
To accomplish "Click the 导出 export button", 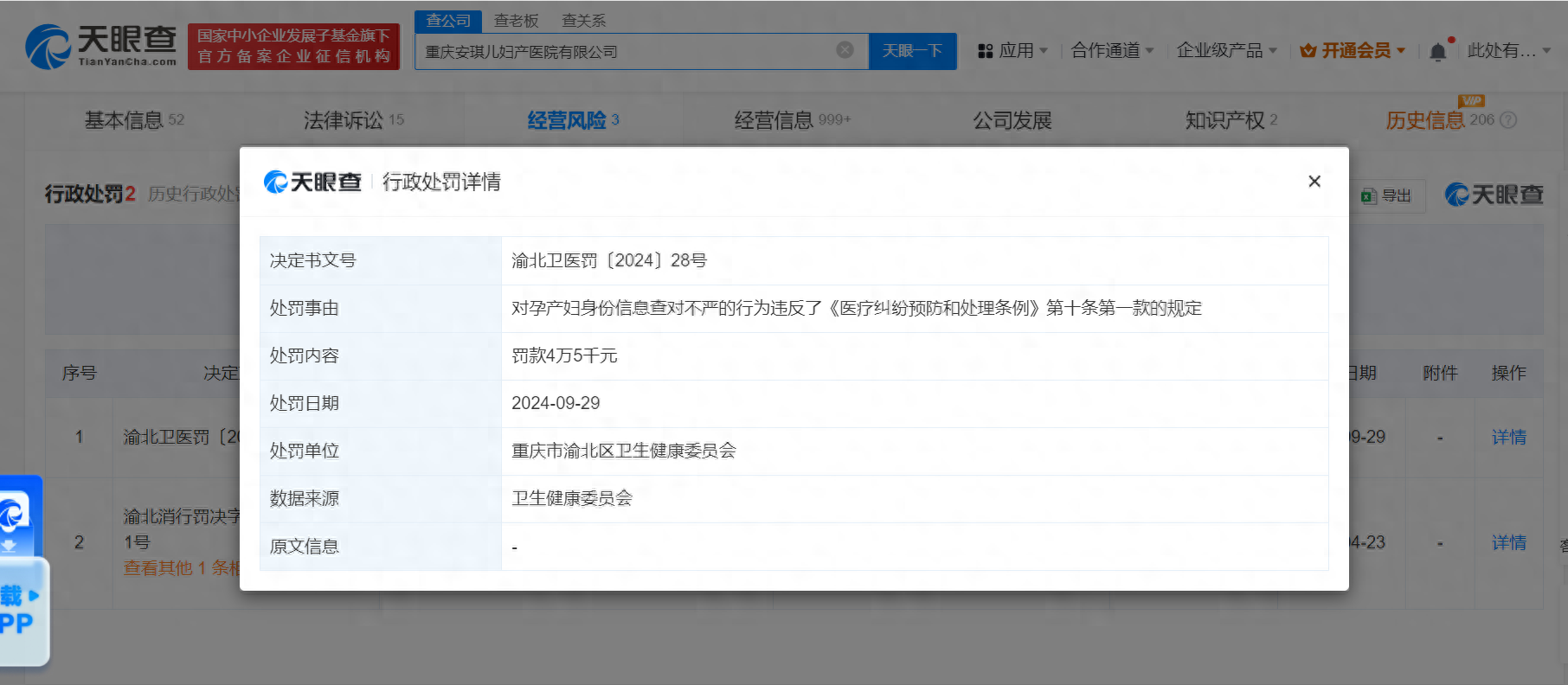I will tap(1386, 195).
